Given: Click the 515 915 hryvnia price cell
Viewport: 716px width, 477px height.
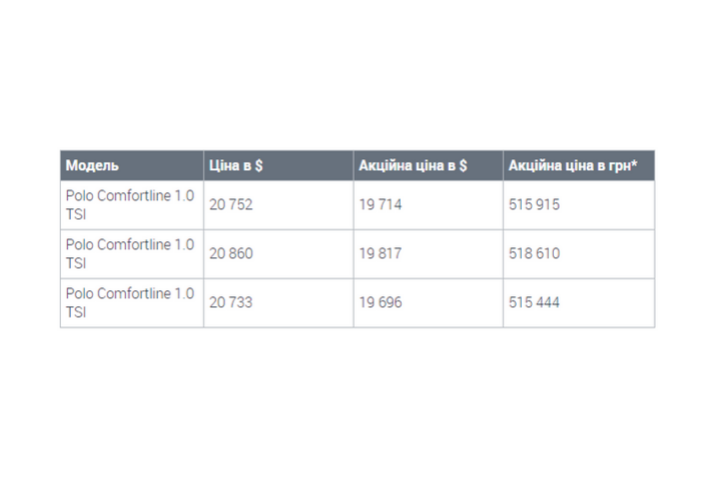Looking at the screenshot, I should coord(579,205).
